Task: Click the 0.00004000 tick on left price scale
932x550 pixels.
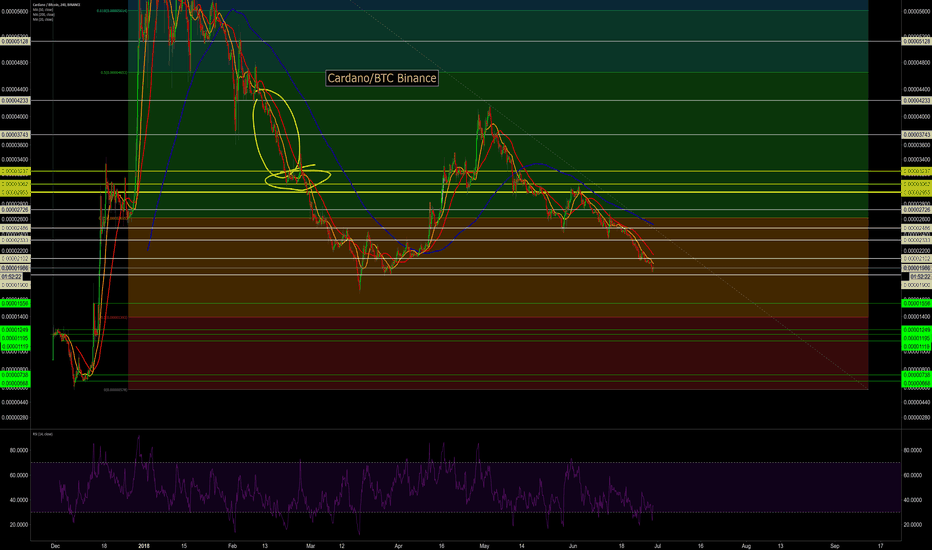Action: point(15,117)
